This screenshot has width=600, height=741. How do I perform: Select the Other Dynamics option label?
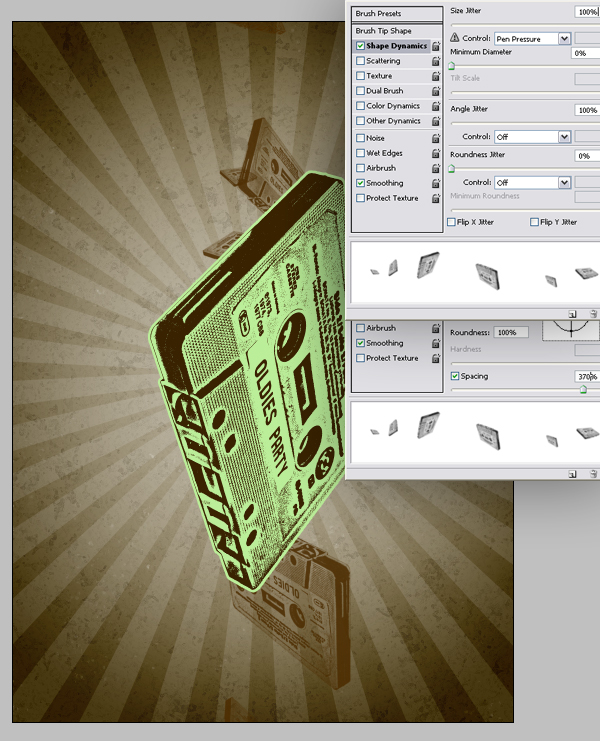[393, 121]
